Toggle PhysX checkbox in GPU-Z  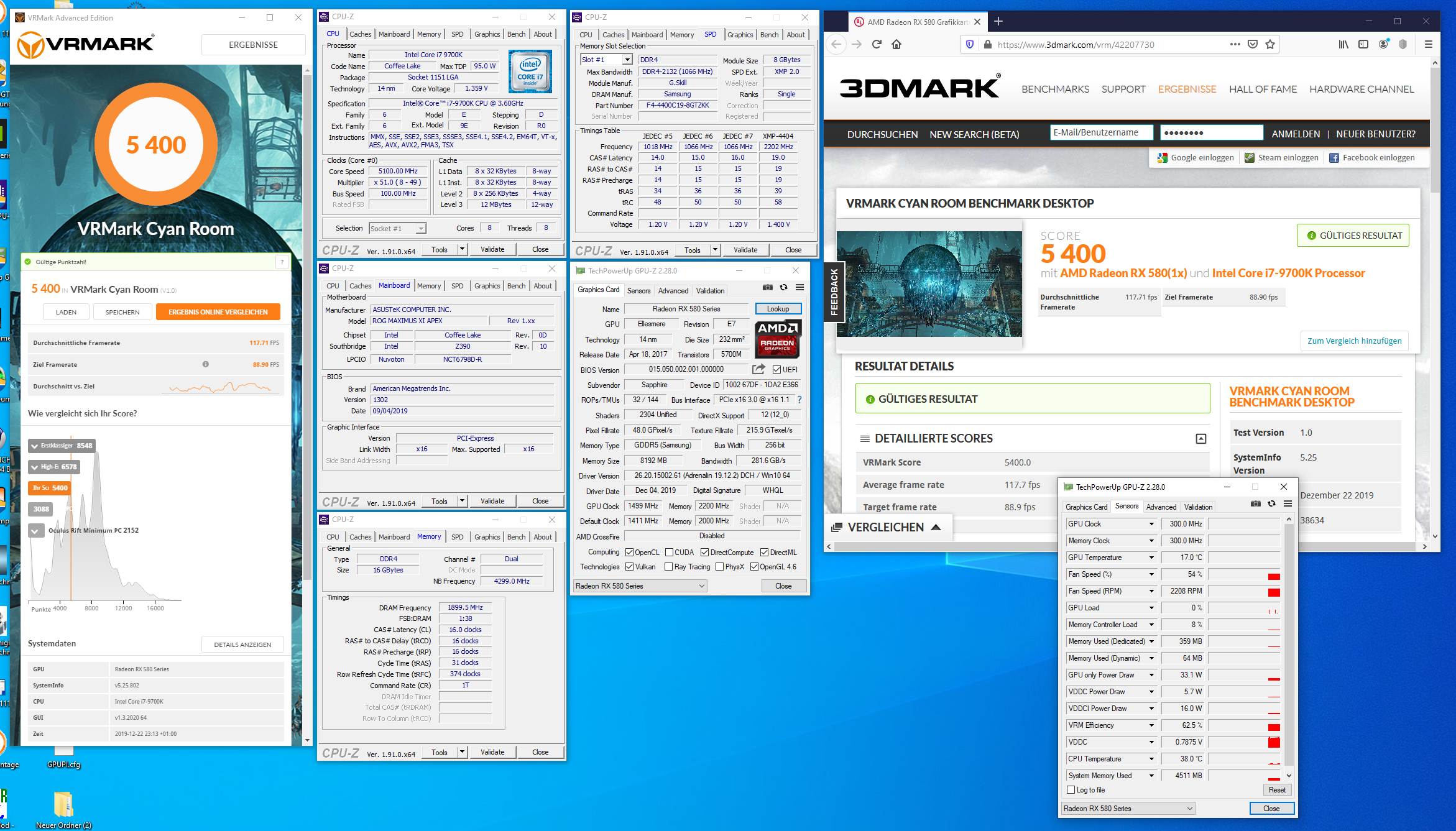click(x=719, y=566)
